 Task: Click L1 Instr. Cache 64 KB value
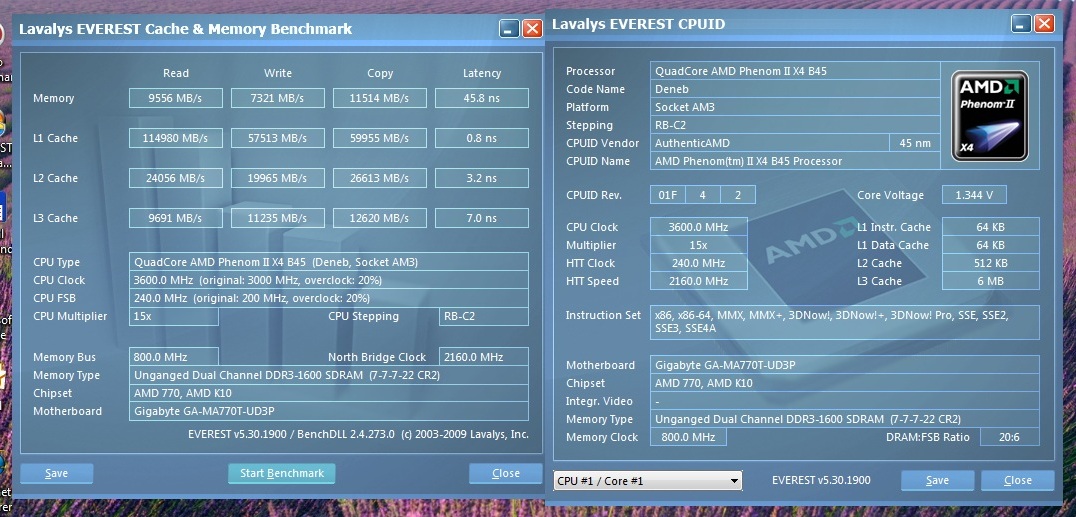991,227
